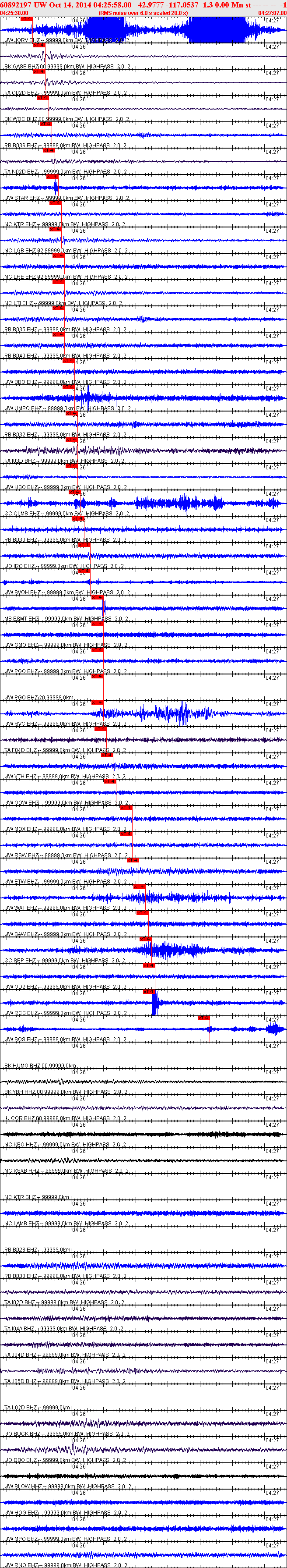Click the BK HUMO BHZ station label
Viewport: 287px width, 1568px height.
pyautogui.click(x=22, y=1066)
